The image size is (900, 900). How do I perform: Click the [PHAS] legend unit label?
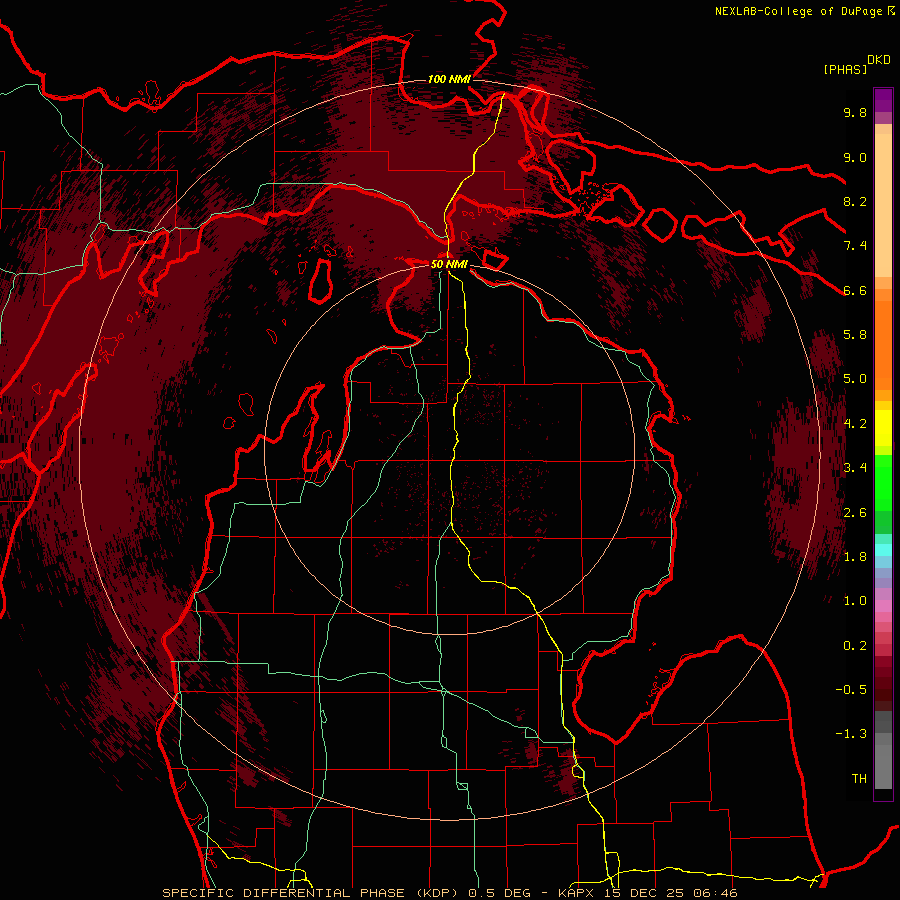(x=845, y=70)
